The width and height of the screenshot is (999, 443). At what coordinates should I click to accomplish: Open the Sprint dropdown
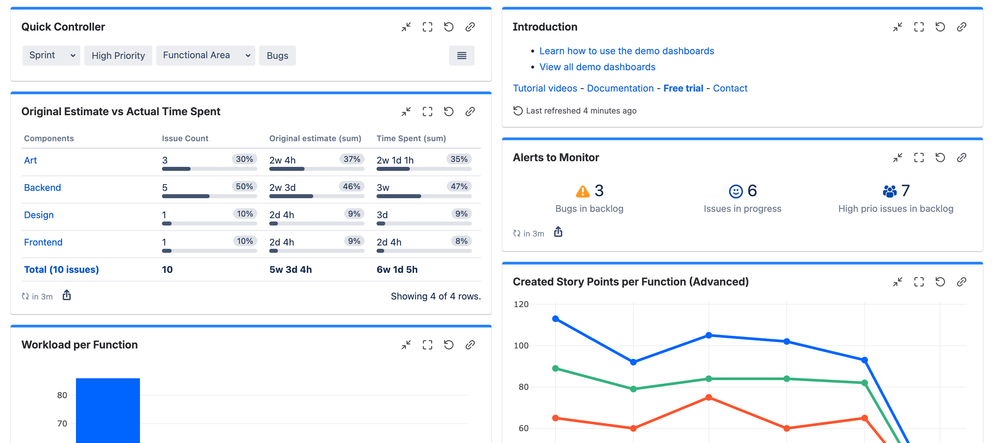click(51, 56)
